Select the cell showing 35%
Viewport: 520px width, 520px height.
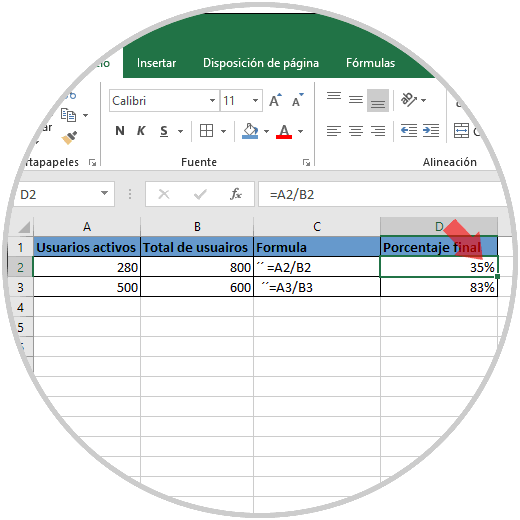439,267
